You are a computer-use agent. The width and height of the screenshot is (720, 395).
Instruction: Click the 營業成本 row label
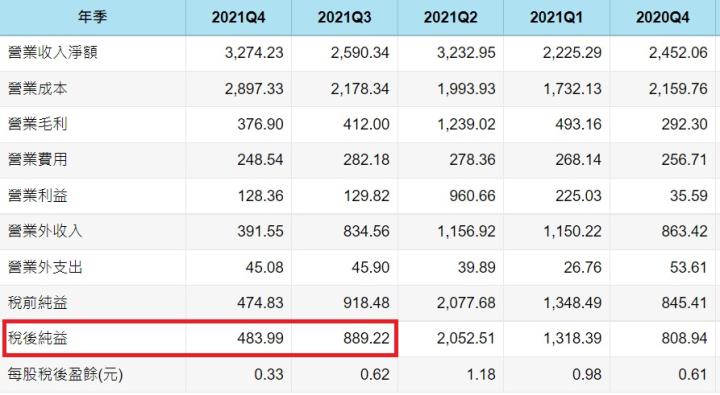[38, 88]
